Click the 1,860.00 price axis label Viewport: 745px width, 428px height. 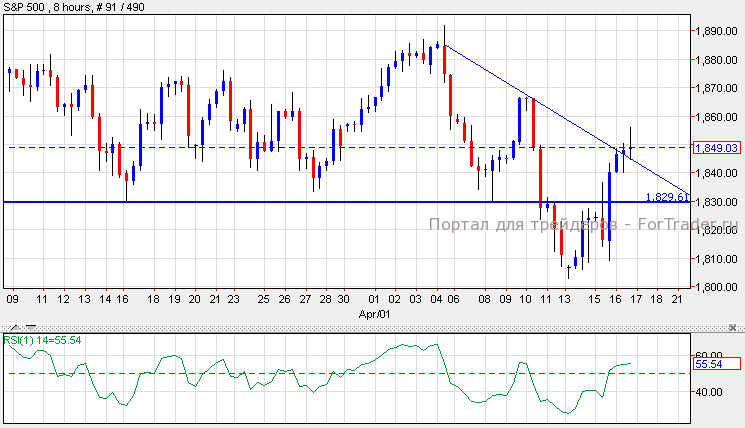click(x=716, y=116)
